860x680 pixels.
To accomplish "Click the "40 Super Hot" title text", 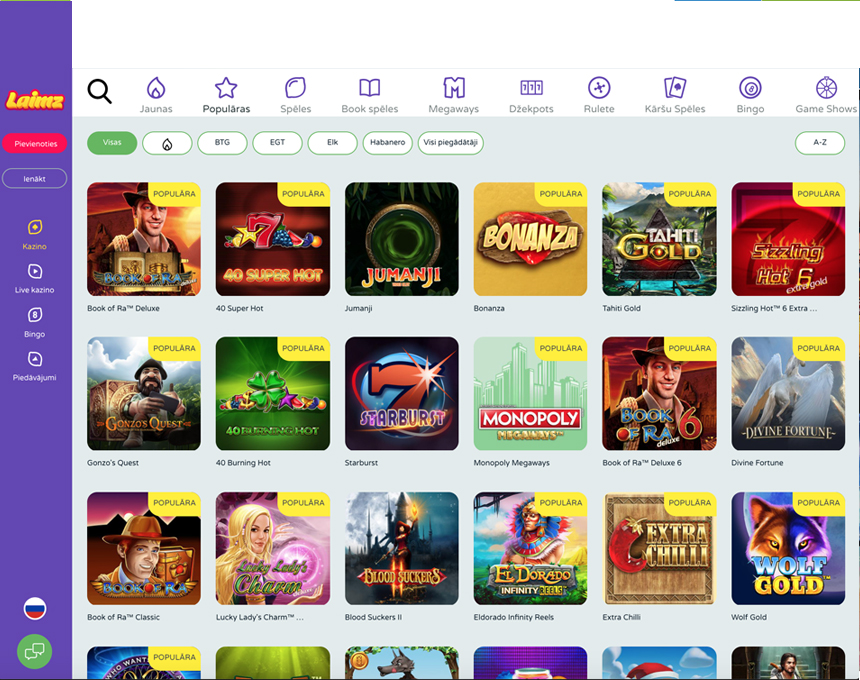I will 240,308.
